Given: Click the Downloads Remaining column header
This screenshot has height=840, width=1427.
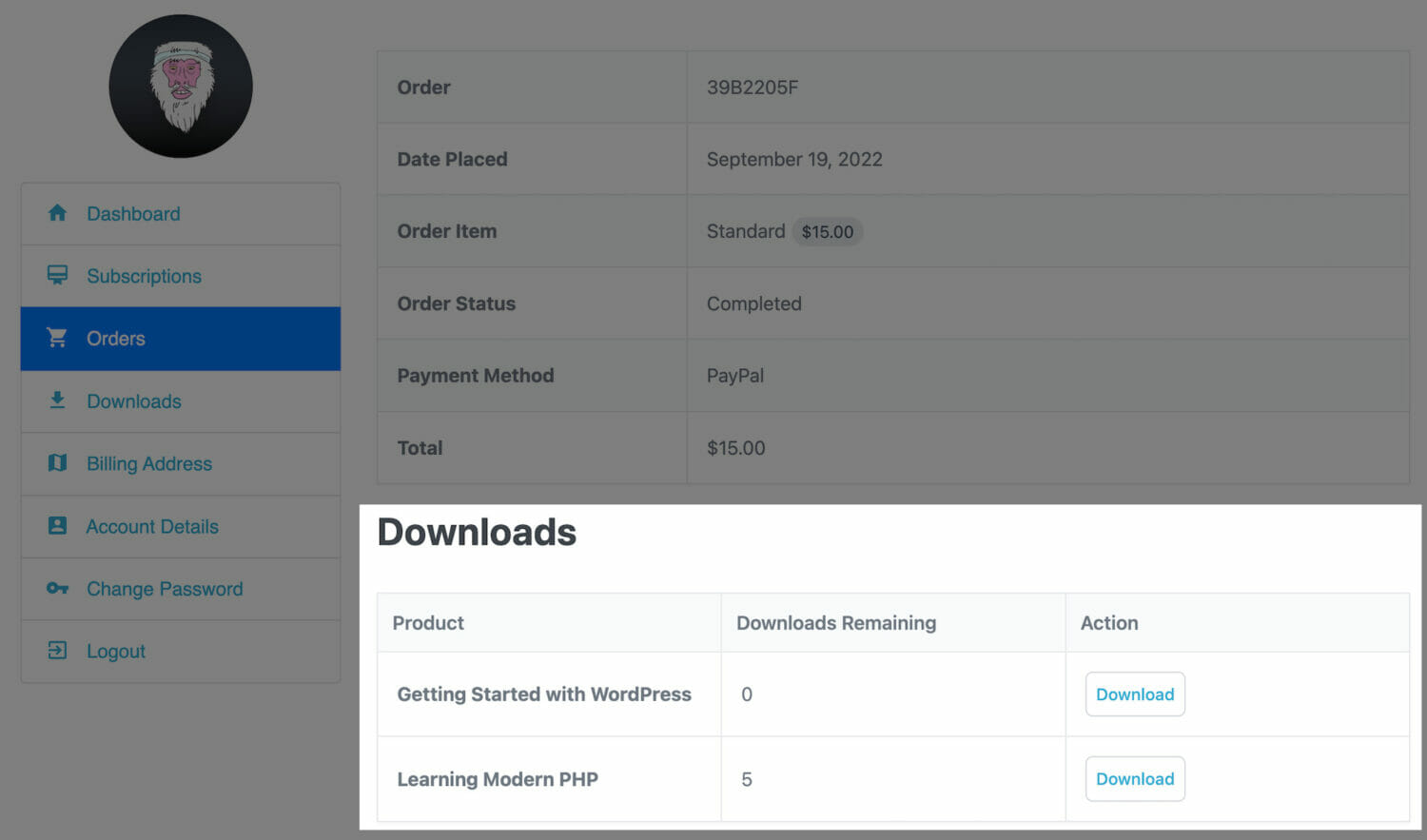Looking at the screenshot, I should [836, 623].
